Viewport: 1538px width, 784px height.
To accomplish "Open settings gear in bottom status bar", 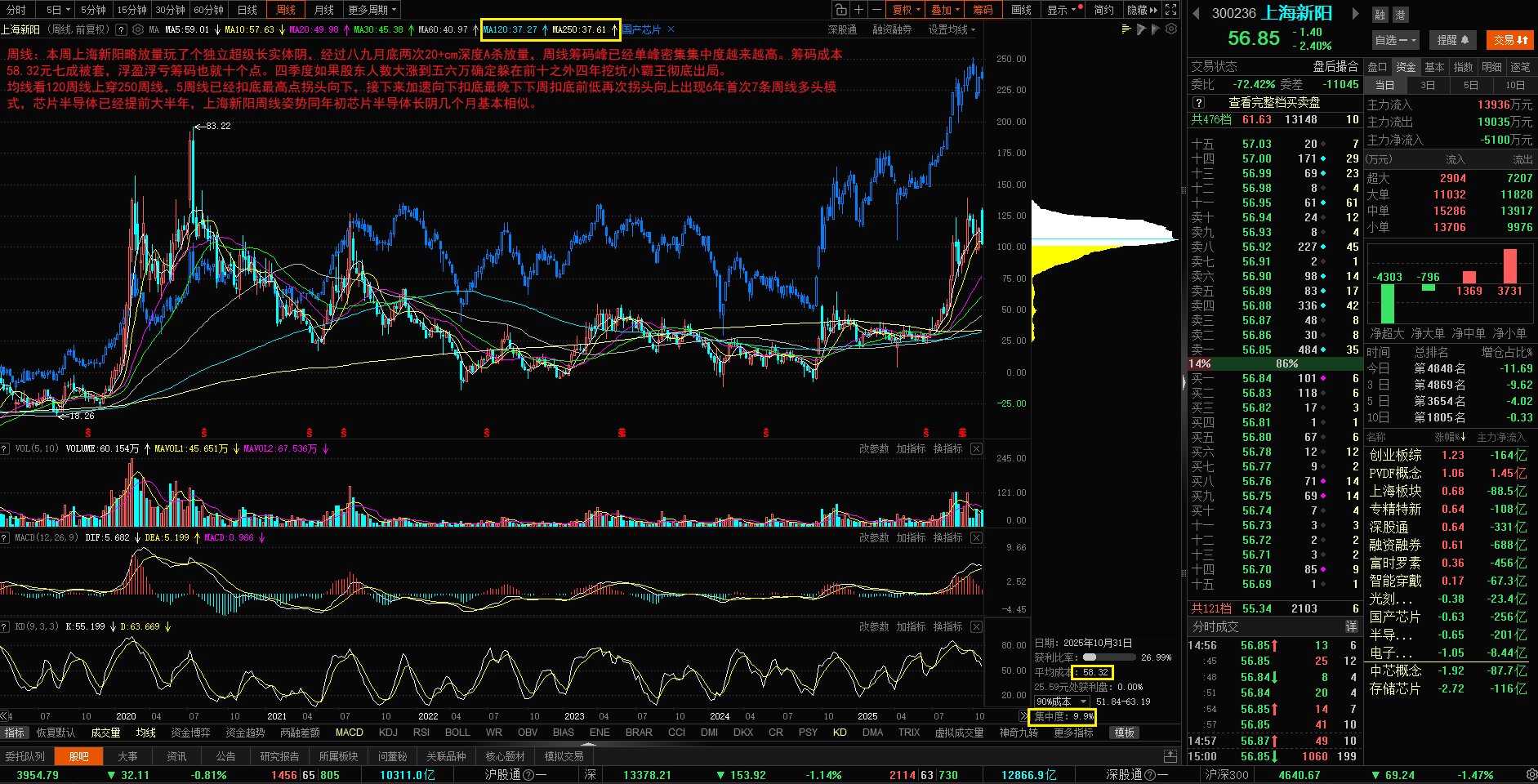I will coord(1531,774).
